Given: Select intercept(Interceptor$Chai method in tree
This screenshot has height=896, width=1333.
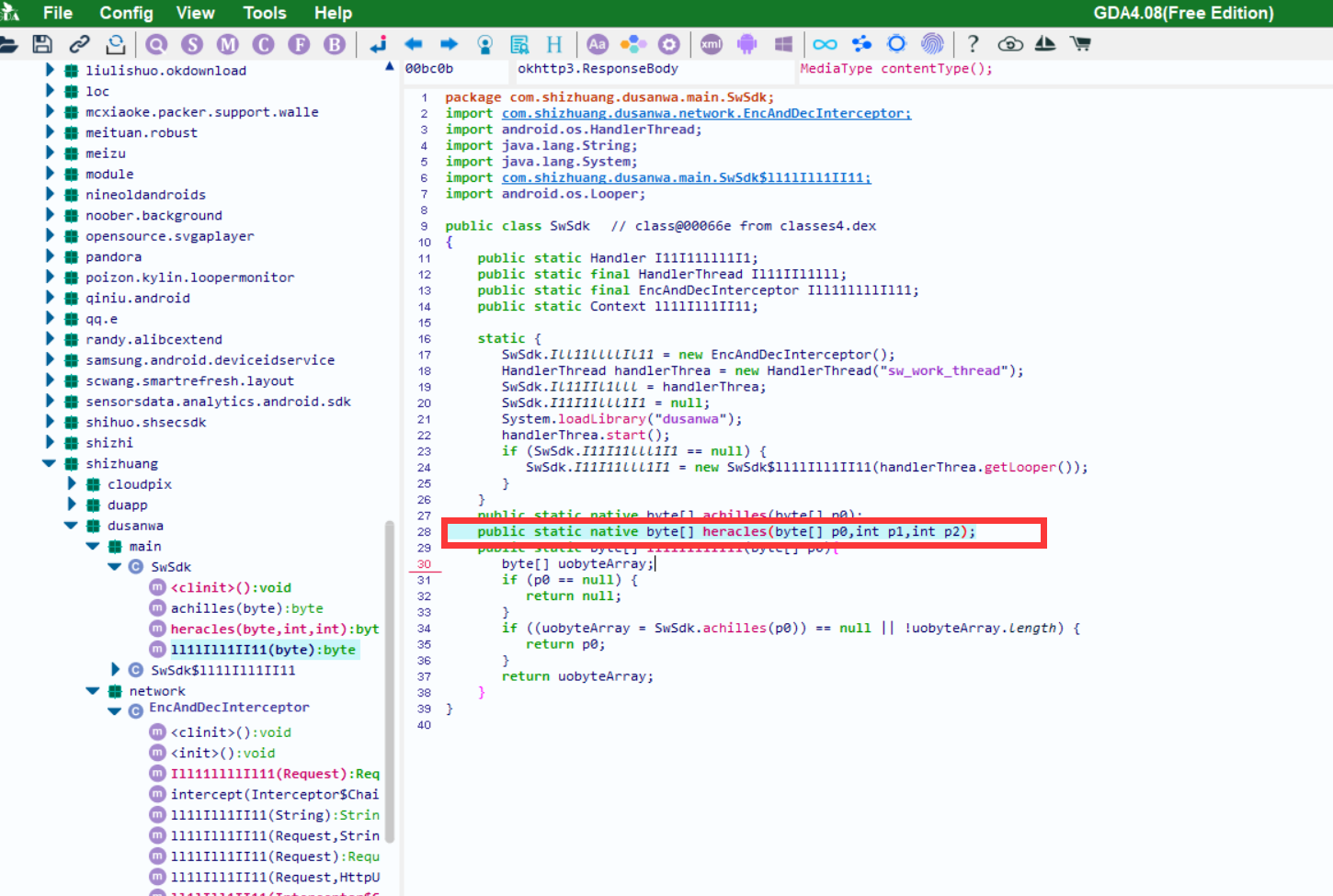Looking at the screenshot, I should (274, 794).
